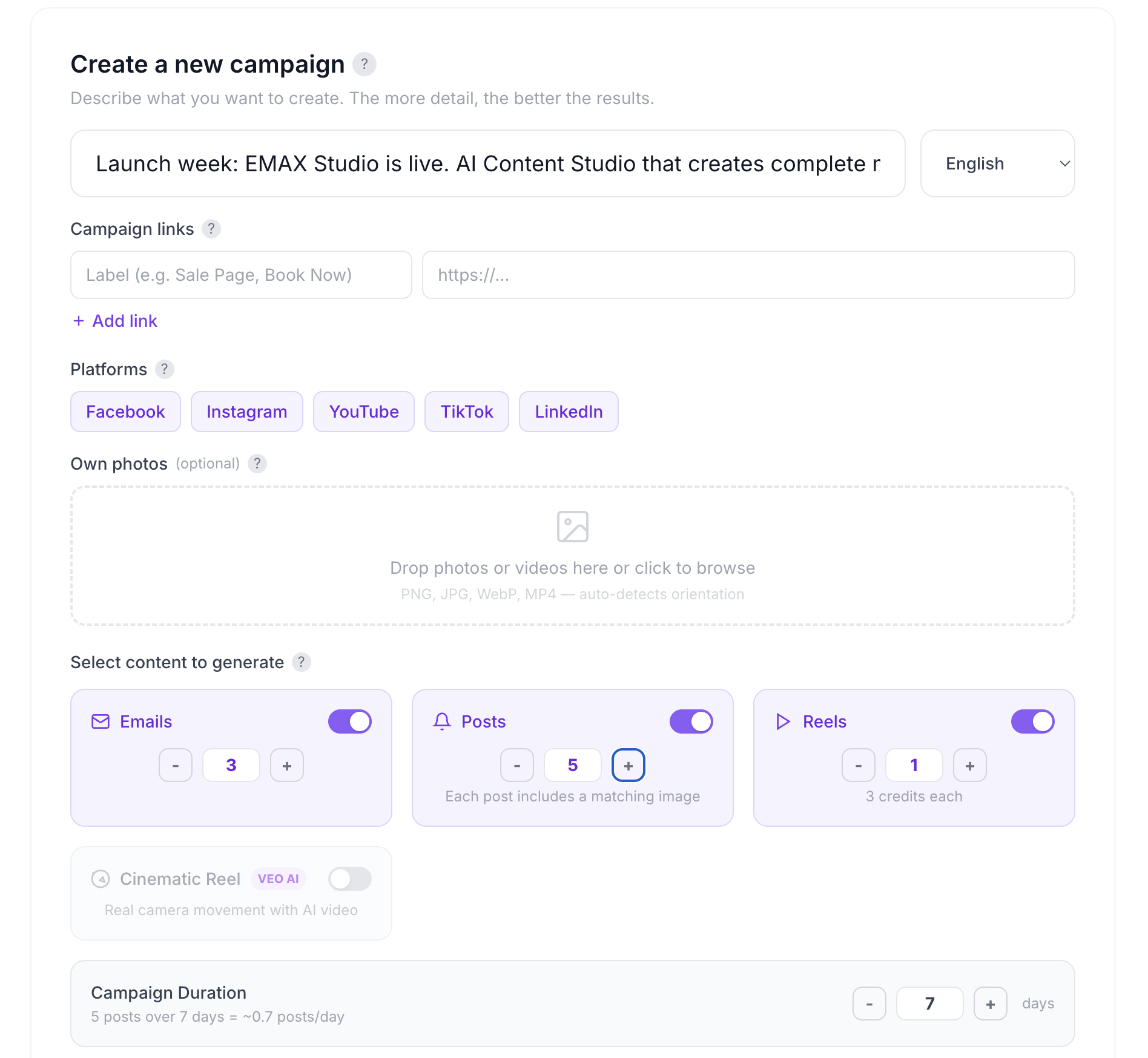The height and width of the screenshot is (1058, 1148).
Task: Click the Cinematic Reel circular icon
Action: (101, 879)
